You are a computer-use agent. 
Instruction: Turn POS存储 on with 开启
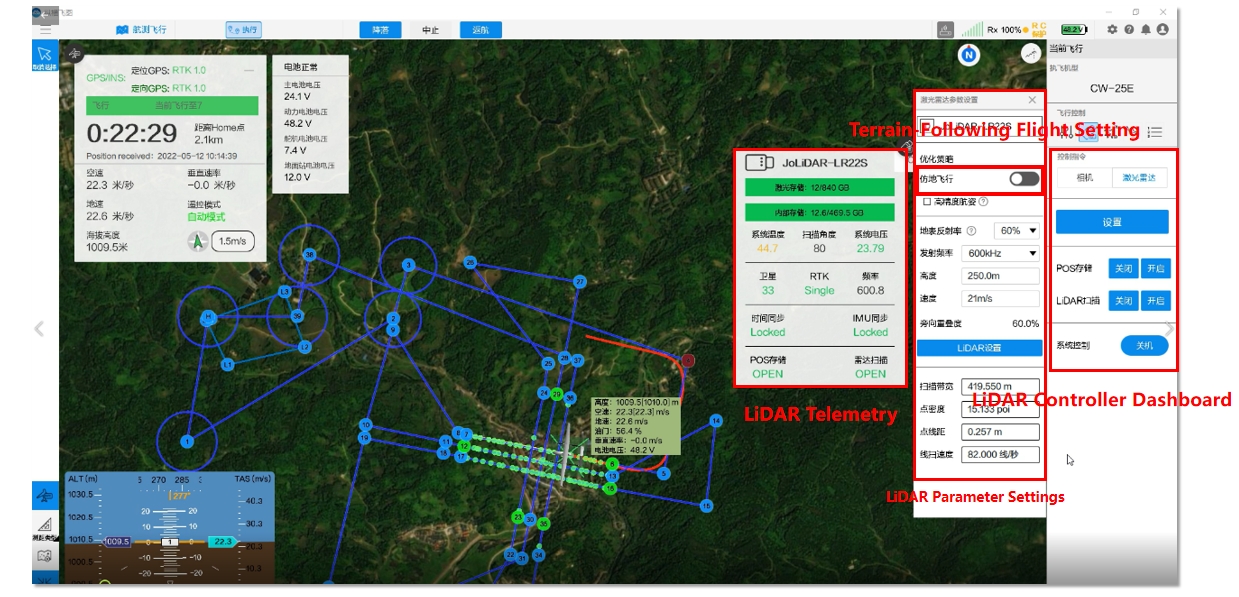point(1155,269)
